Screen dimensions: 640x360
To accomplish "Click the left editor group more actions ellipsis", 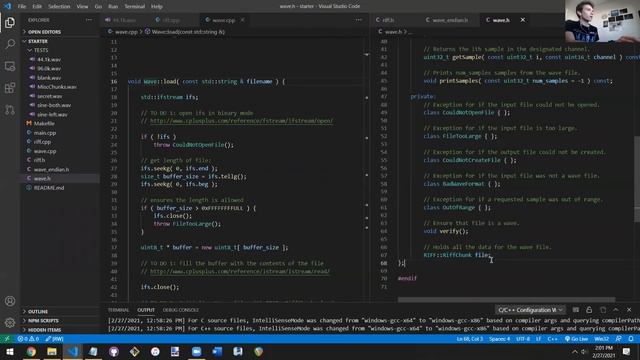I will click(358, 20).
